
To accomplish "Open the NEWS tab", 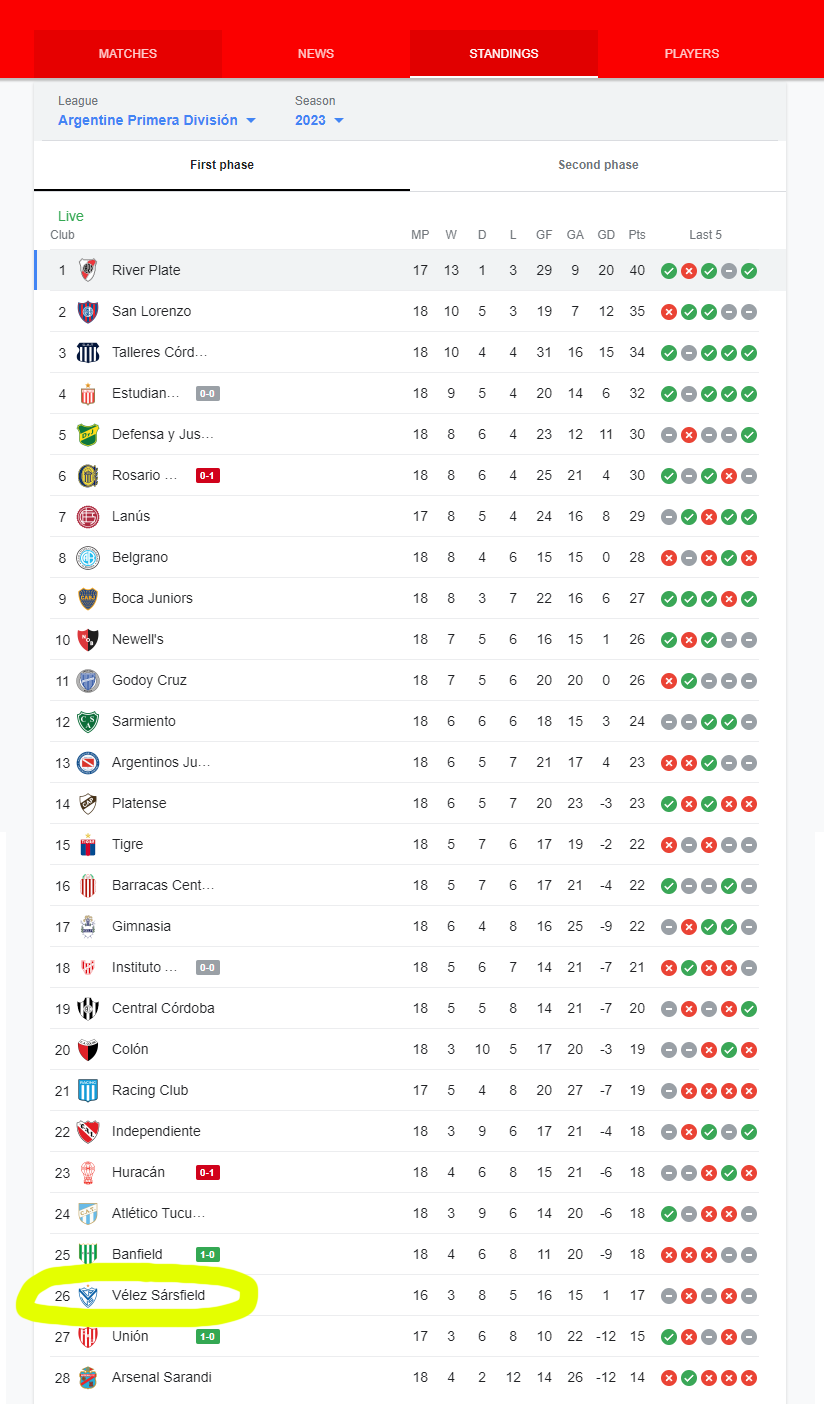I will point(316,54).
